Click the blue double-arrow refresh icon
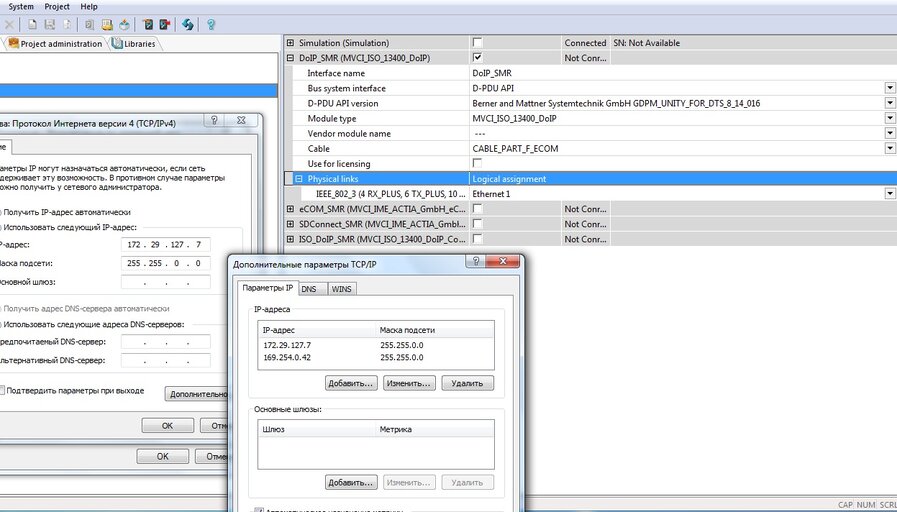This screenshot has width=897, height=512. click(187, 25)
